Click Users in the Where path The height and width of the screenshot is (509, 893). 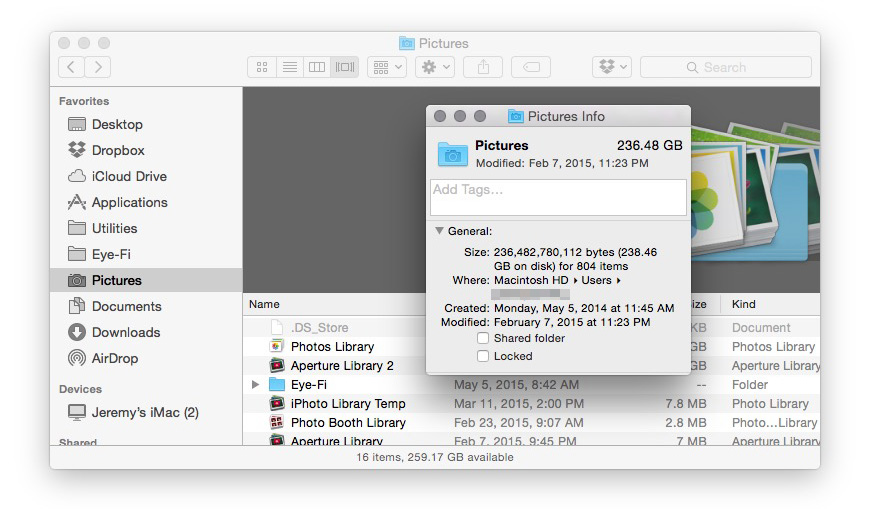pos(596,280)
